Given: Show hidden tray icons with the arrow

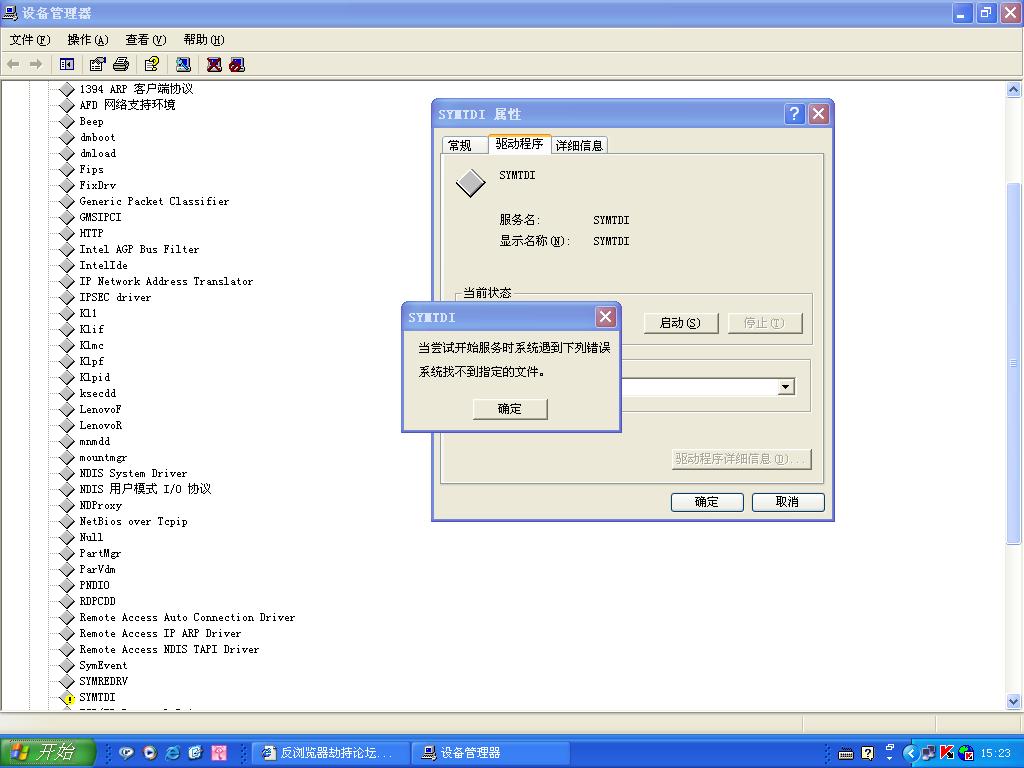Looking at the screenshot, I should click(x=910, y=753).
